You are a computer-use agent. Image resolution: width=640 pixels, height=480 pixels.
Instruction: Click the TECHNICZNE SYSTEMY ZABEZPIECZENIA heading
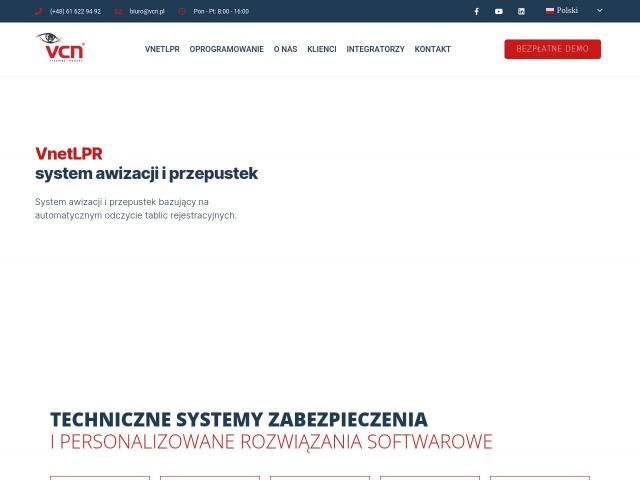[239, 420]
